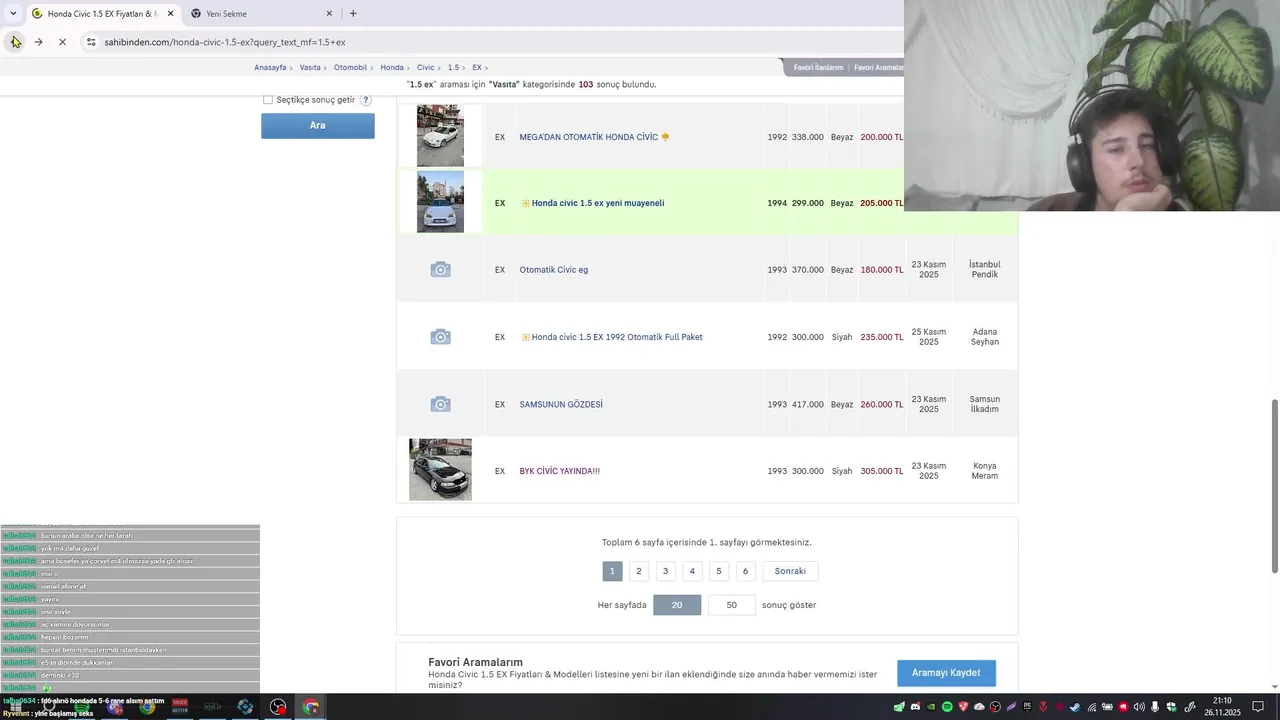Open the 1.5 breadcrumb link

pos(453,67)
